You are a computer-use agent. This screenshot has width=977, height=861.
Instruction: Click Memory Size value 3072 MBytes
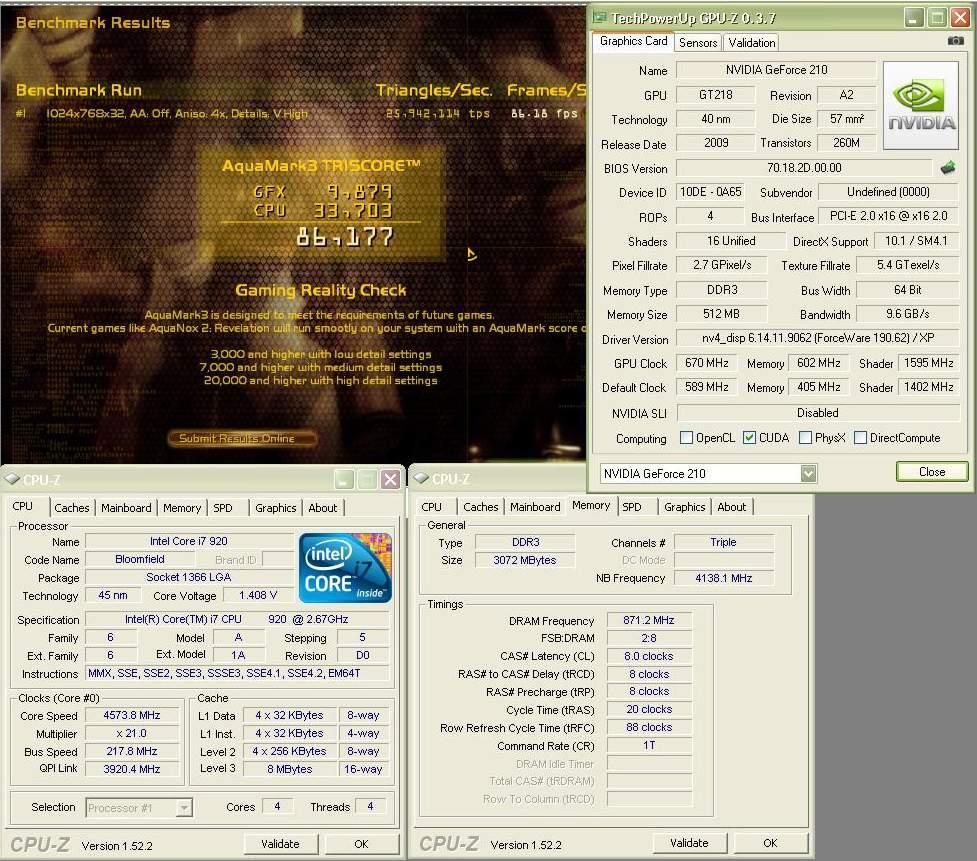[x=525, y=560]
